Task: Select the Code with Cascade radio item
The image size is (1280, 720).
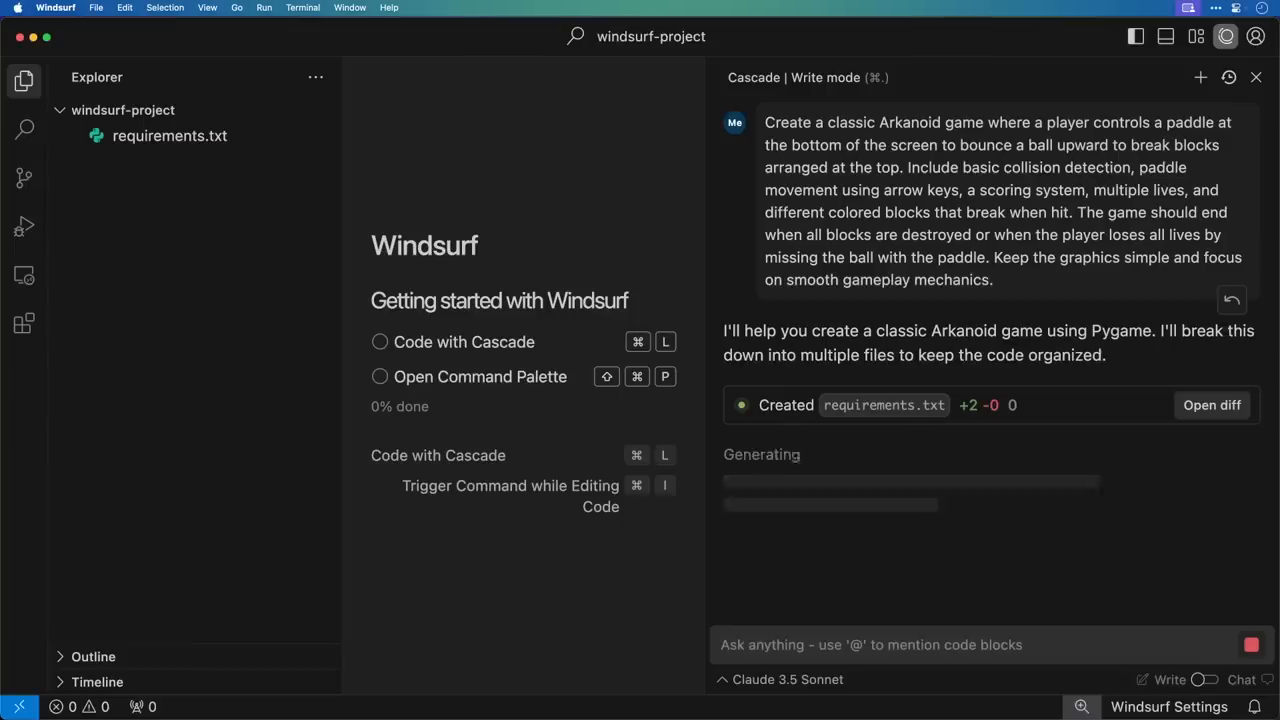Action: 380,342
